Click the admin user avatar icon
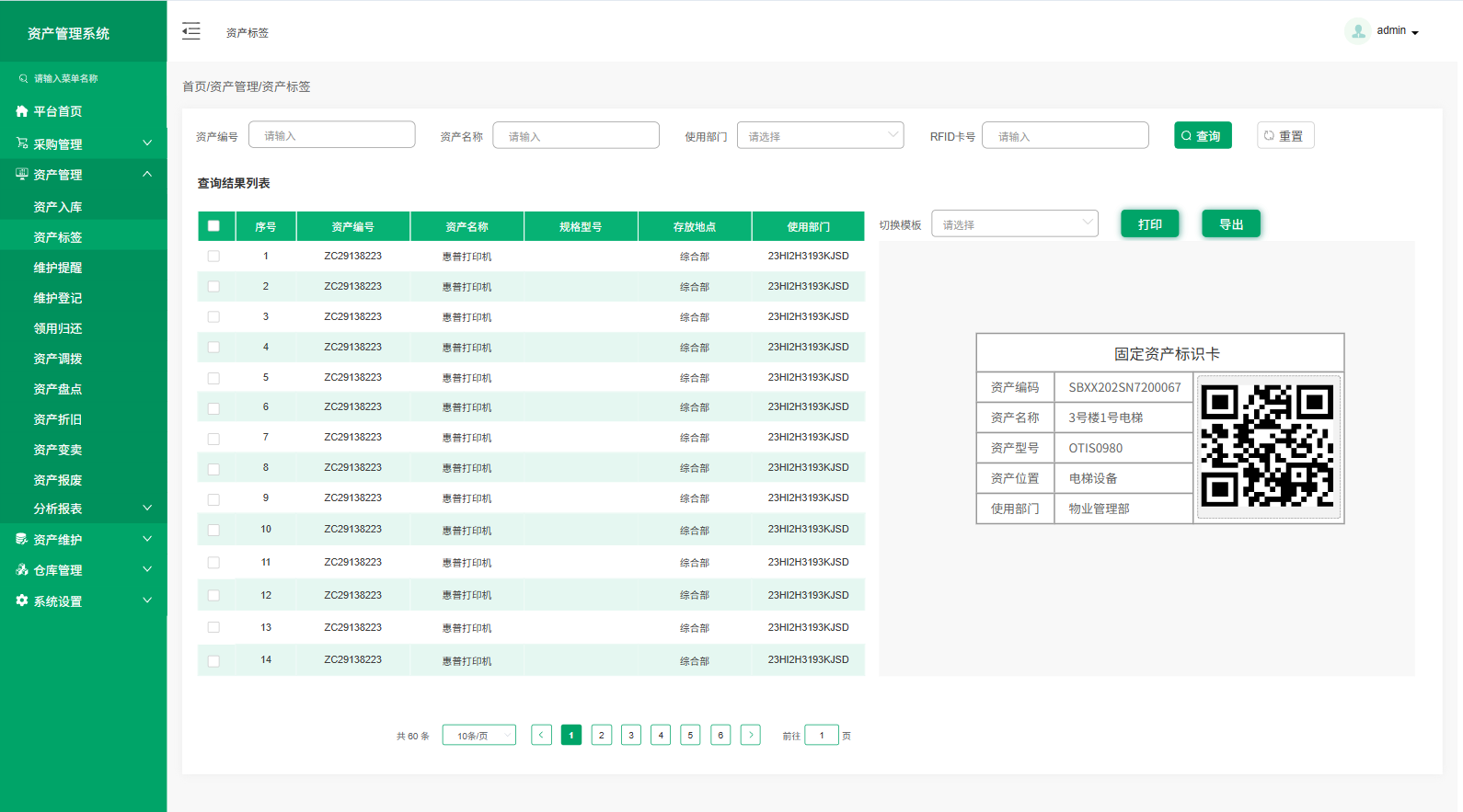This screenshot has width=1463, height=812. [1357, 31]
